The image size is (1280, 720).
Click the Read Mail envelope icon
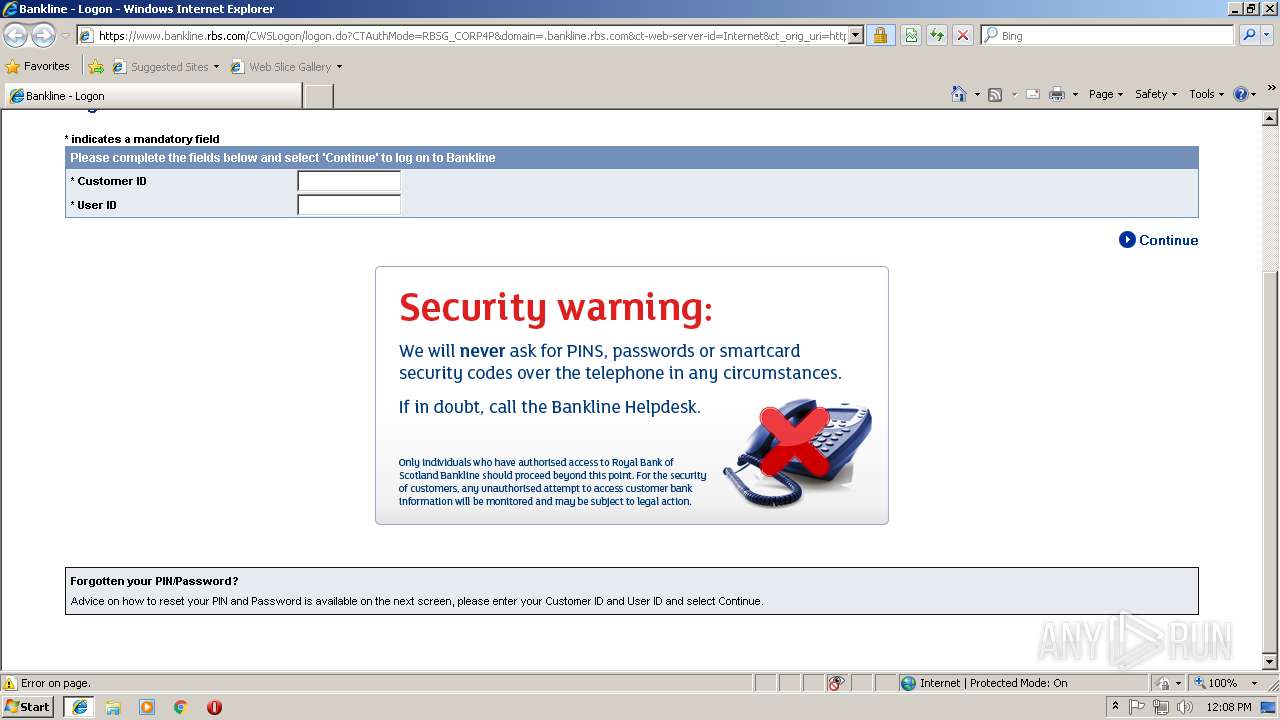(1033, 94)
